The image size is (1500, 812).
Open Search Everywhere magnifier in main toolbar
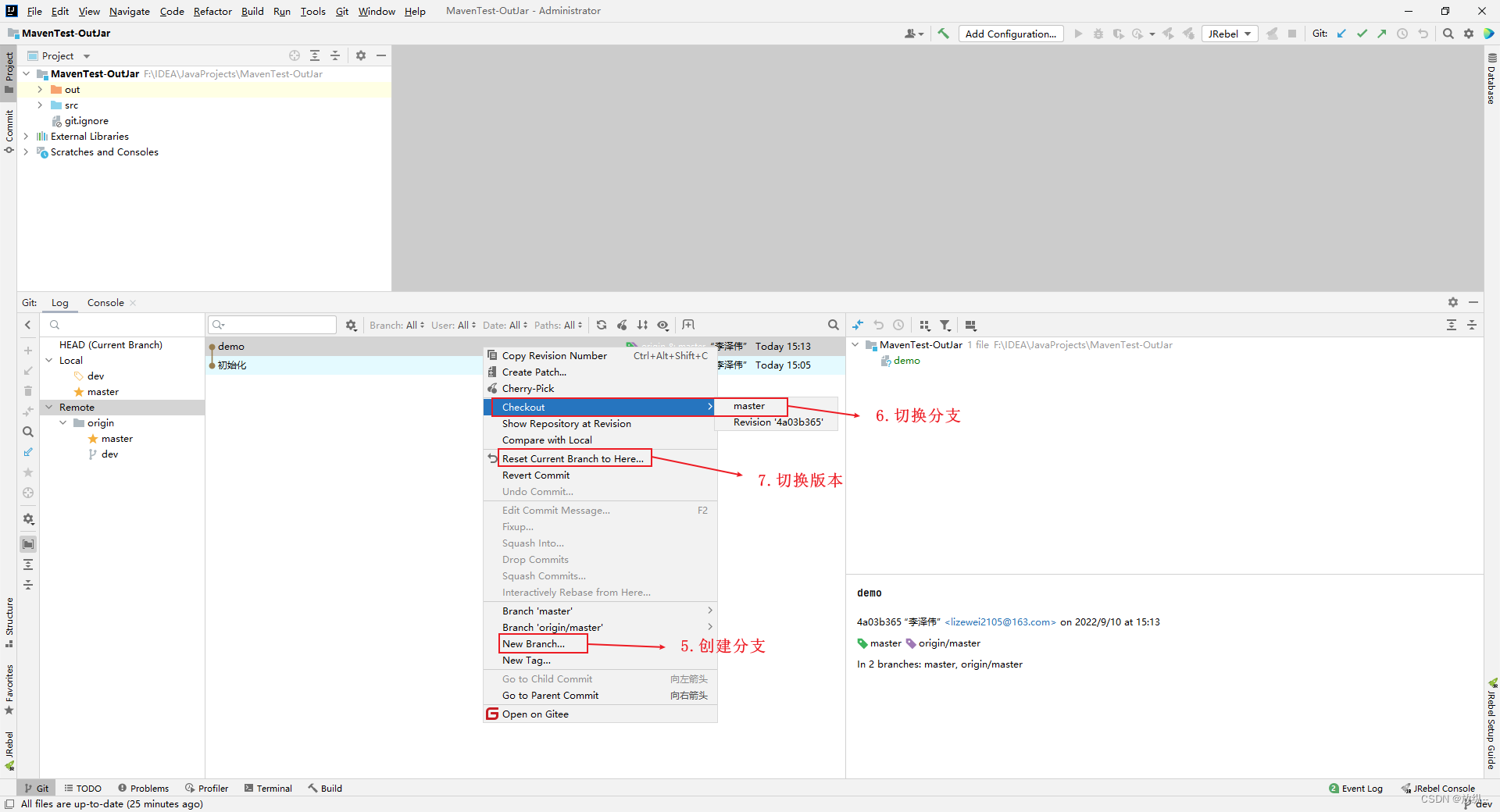tap(1448, 34)
